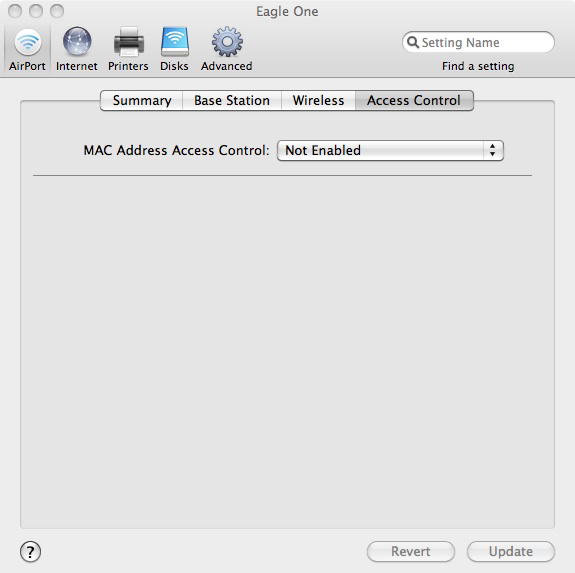Click the AirPort text label in toolbar
The image size is (575, 573).
[x=27, y=66]
